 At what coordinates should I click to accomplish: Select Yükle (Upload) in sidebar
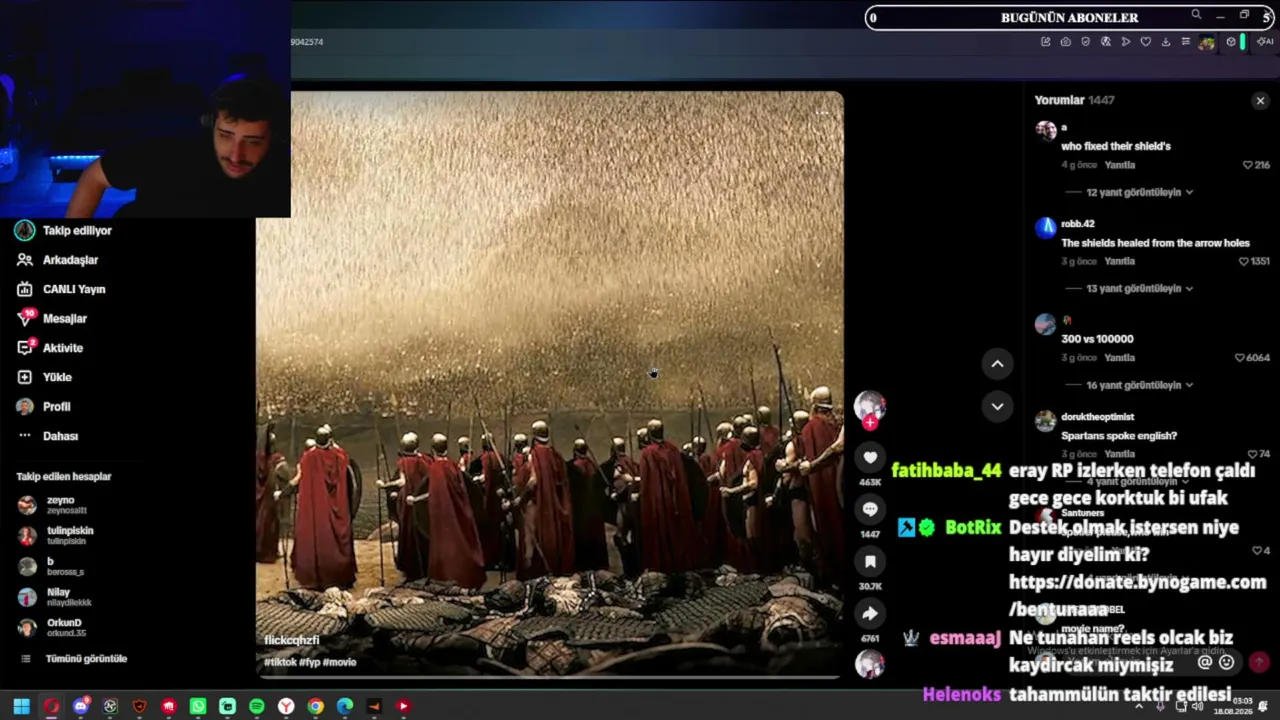44,377
